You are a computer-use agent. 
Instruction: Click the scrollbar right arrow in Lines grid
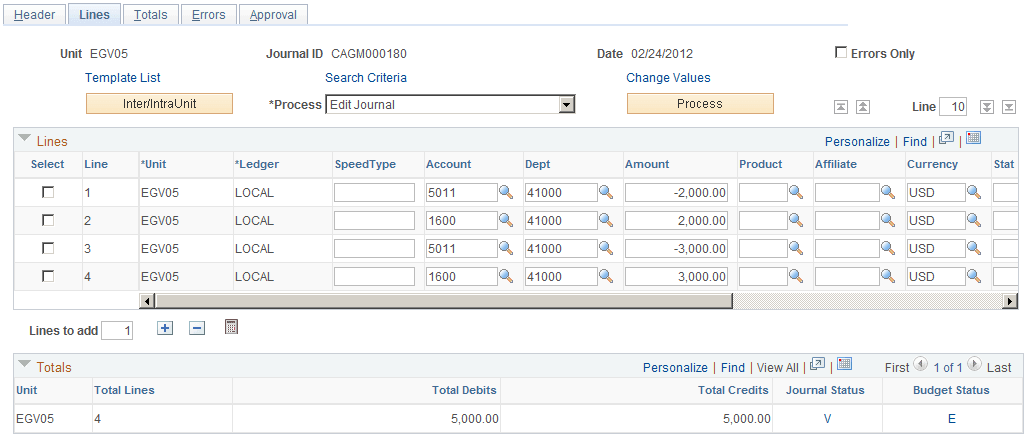coord(1010,301)
